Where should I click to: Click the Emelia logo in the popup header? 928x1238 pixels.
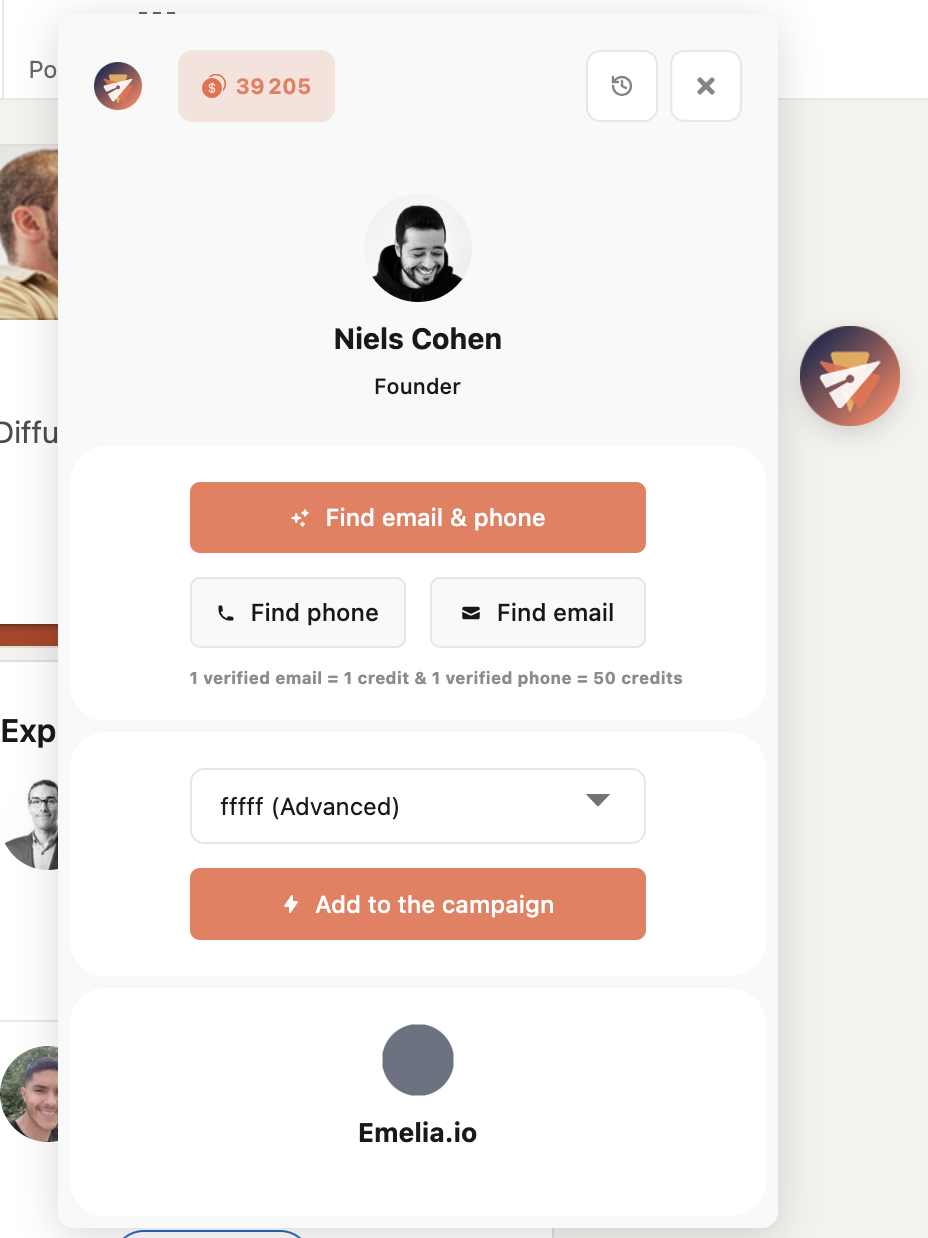coord(118,86)
